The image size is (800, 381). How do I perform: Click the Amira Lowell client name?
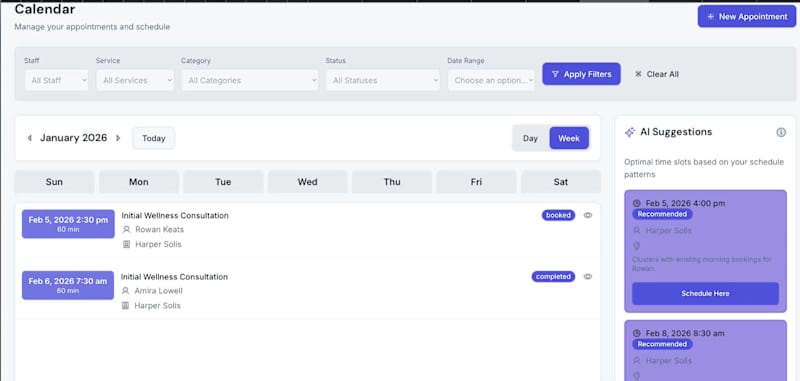coord(158,291)
